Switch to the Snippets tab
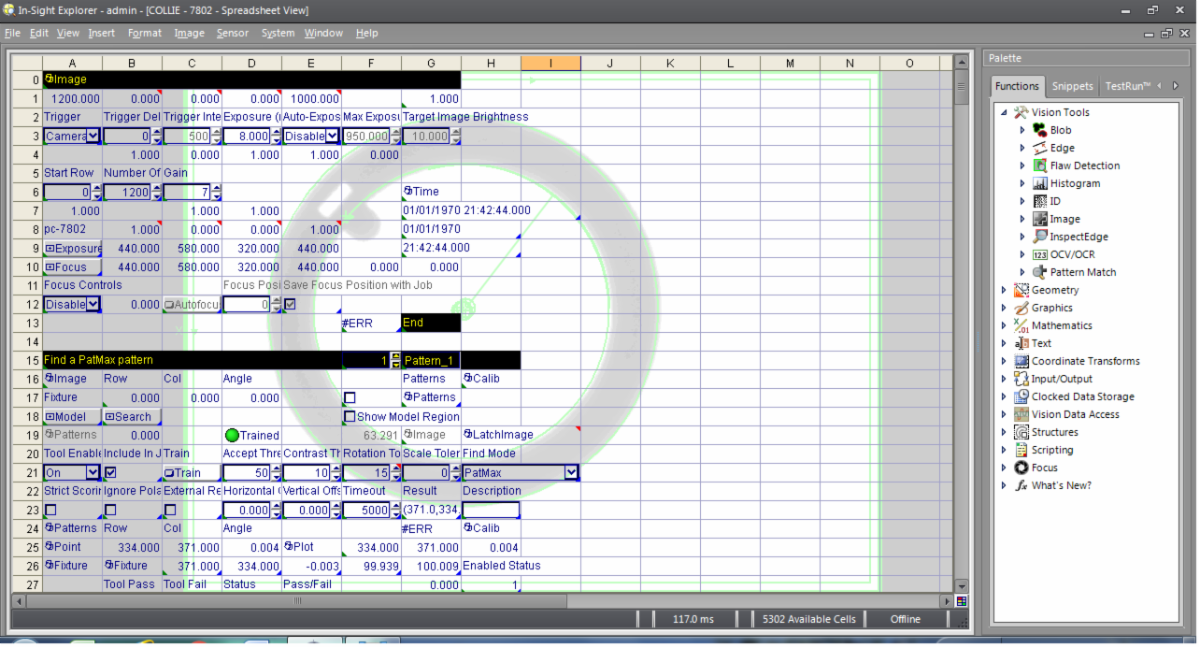1200x648 pixels. (x=1072, y=86)
